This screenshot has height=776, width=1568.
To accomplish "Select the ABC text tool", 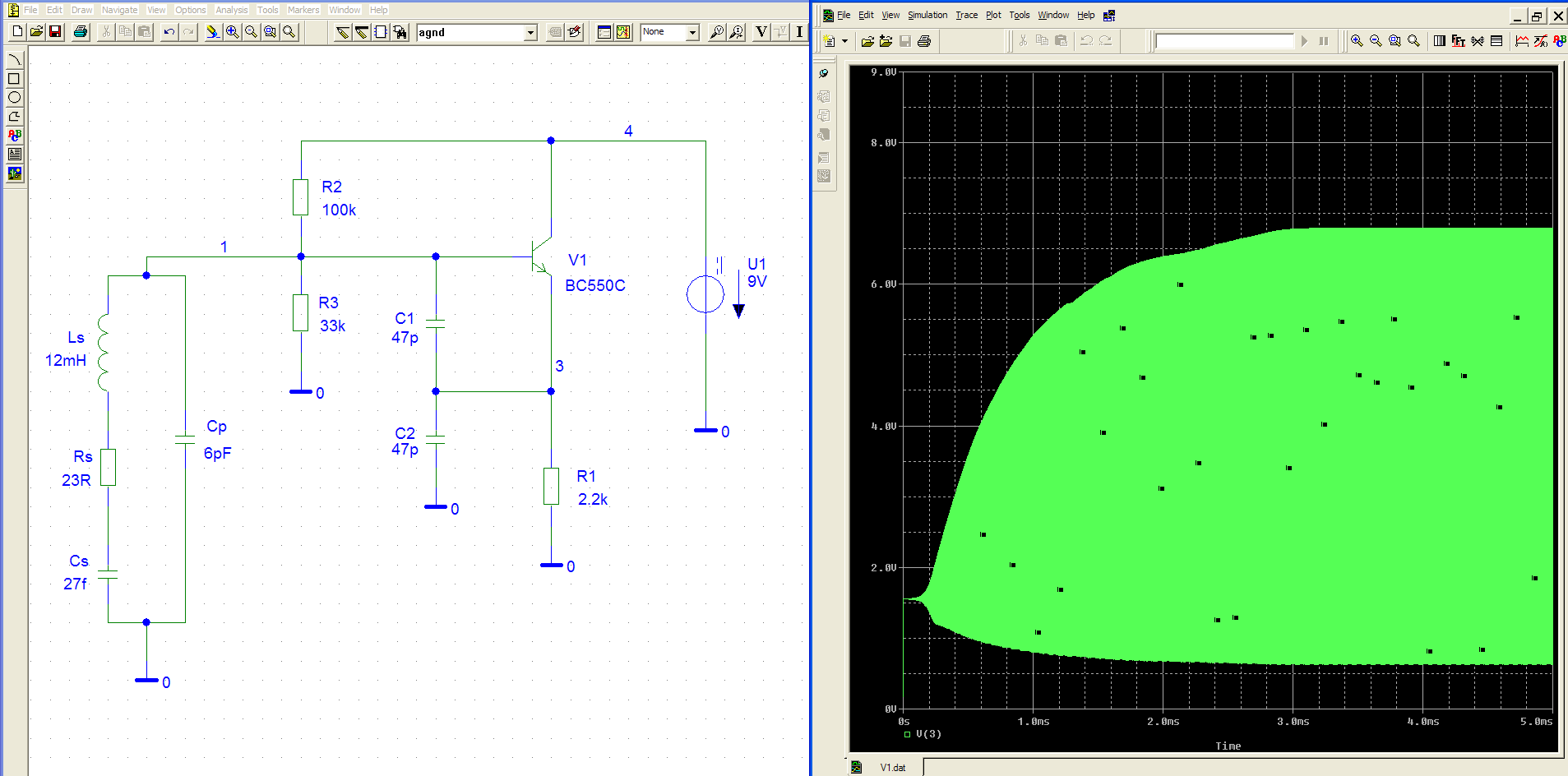I will [x=15, y=135].
